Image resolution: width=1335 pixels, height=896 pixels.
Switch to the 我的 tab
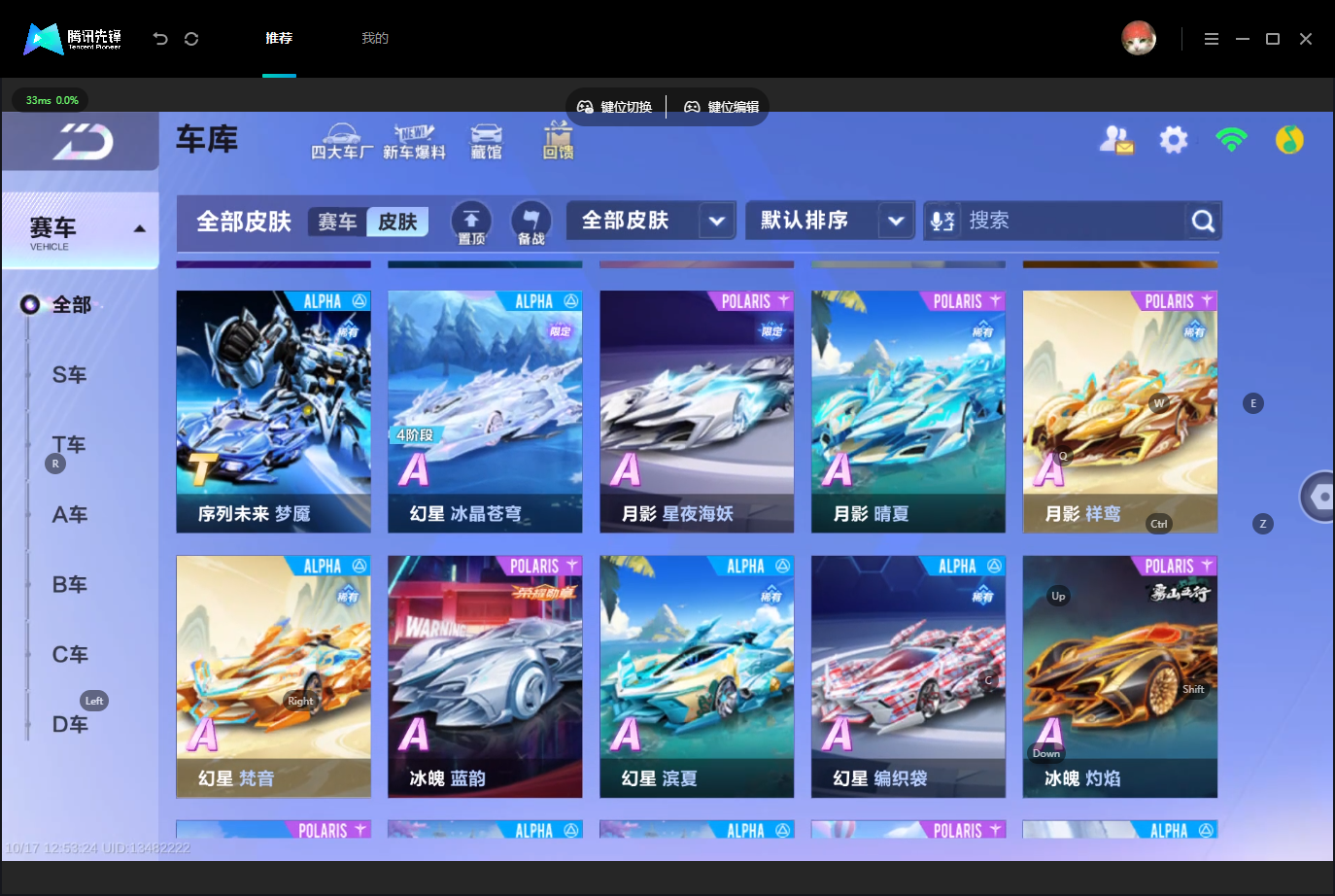pos(375,39)
